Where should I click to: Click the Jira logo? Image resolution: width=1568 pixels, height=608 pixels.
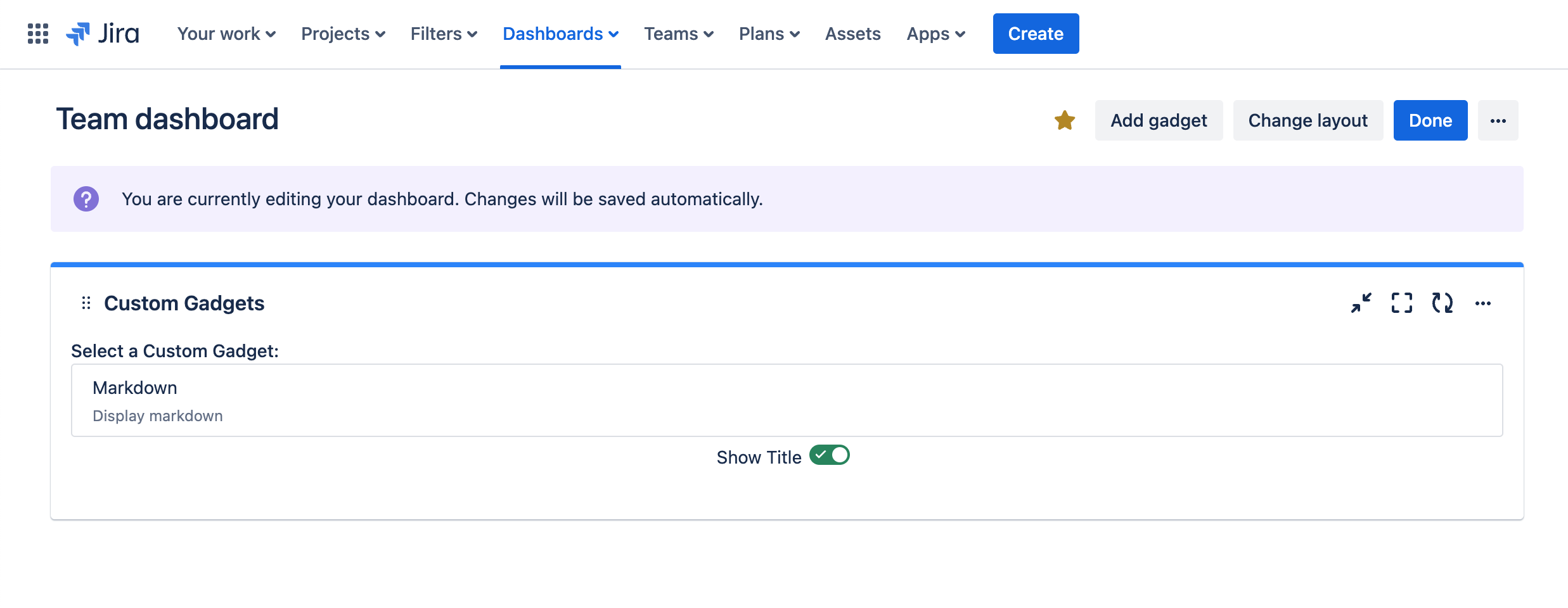tap(103, 34)
